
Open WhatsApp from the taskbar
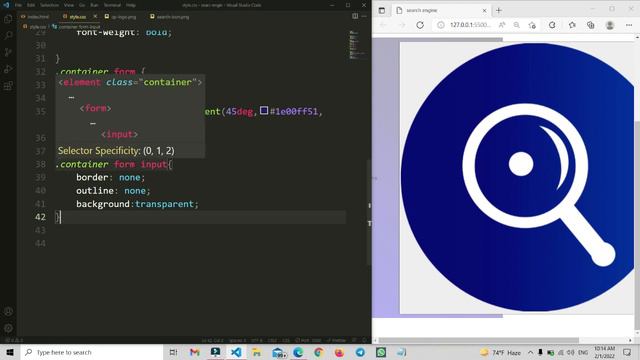381,352
